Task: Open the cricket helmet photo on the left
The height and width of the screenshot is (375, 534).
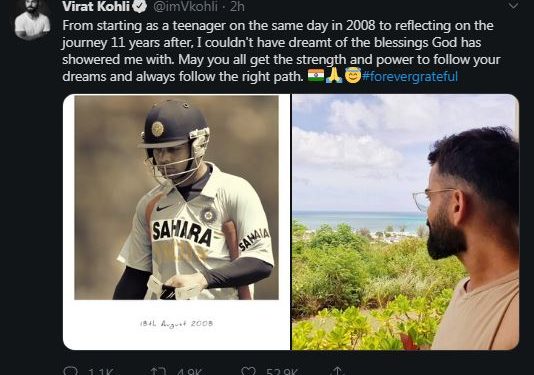Action: coord(176,222)
